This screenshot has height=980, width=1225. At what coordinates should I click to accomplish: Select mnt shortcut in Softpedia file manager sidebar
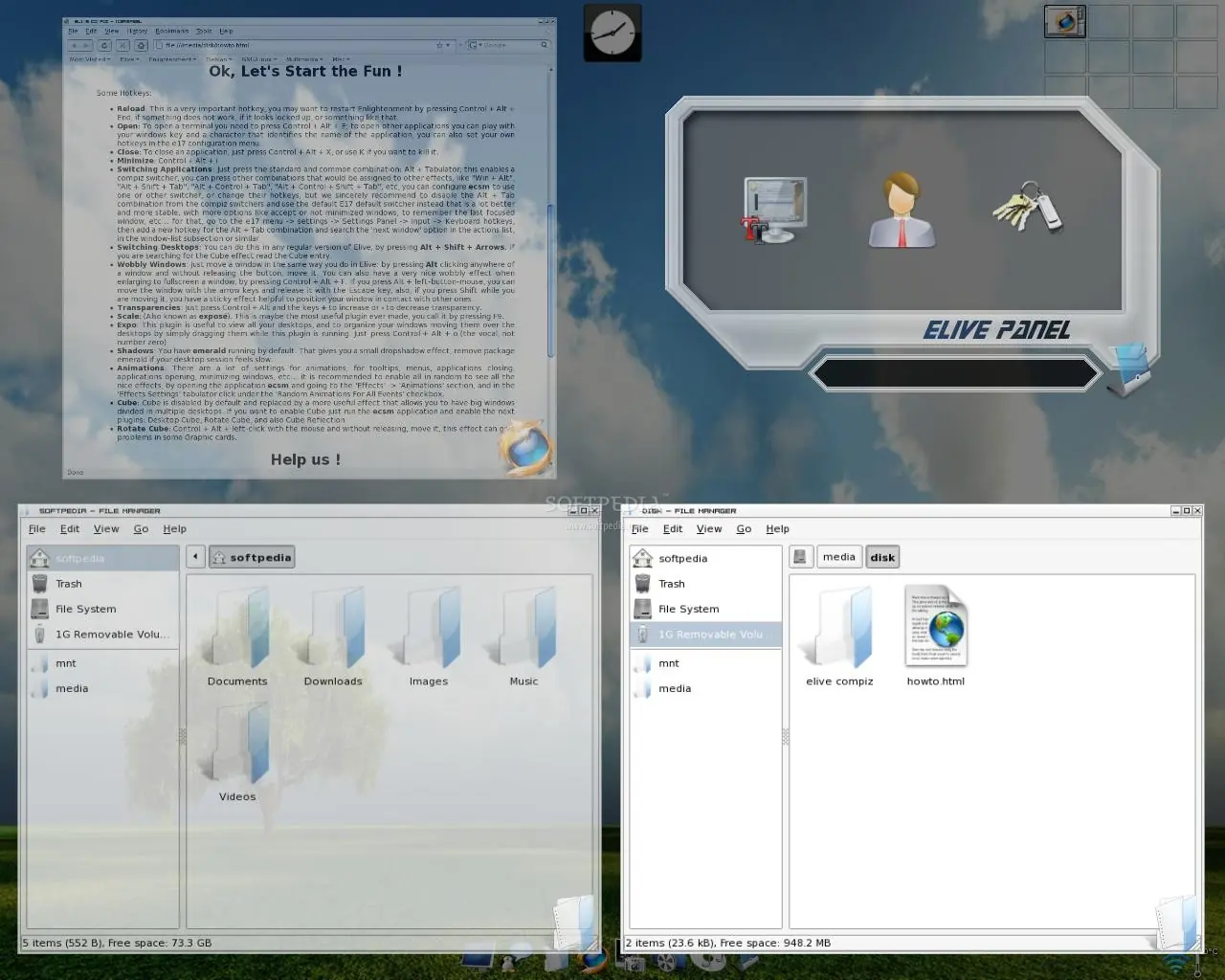[102, 663]
